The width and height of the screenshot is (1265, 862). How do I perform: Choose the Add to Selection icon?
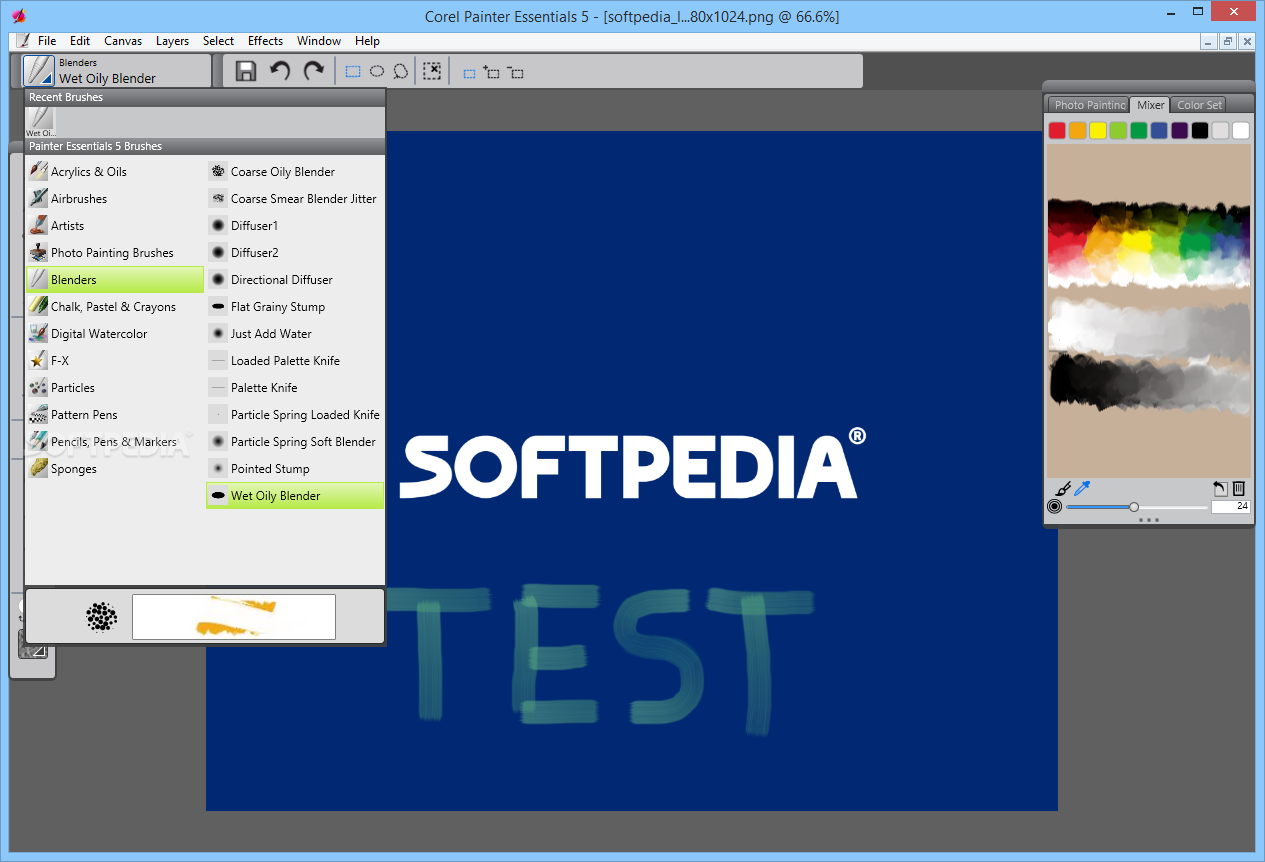coord(492,72)
